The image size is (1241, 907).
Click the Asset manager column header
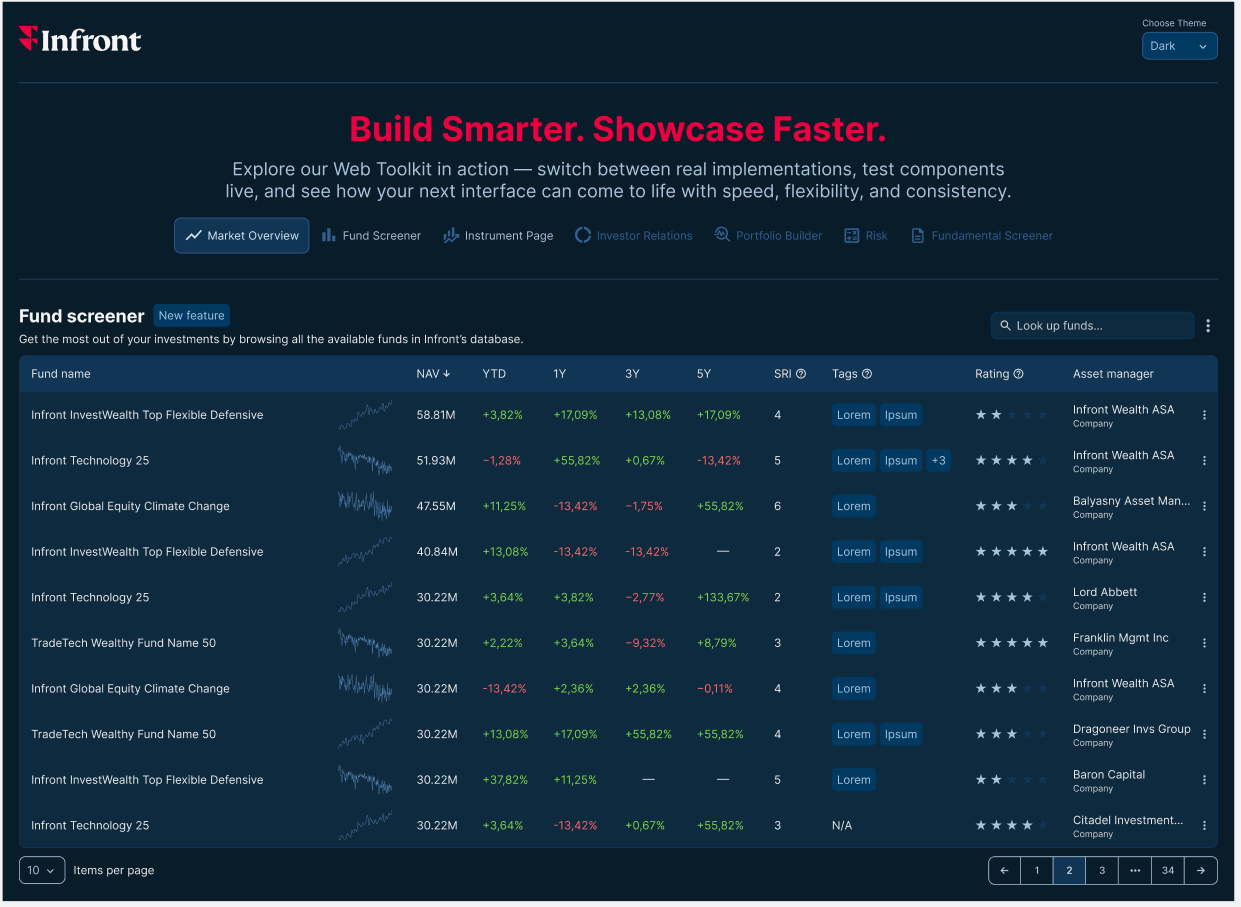[1113, 374]
